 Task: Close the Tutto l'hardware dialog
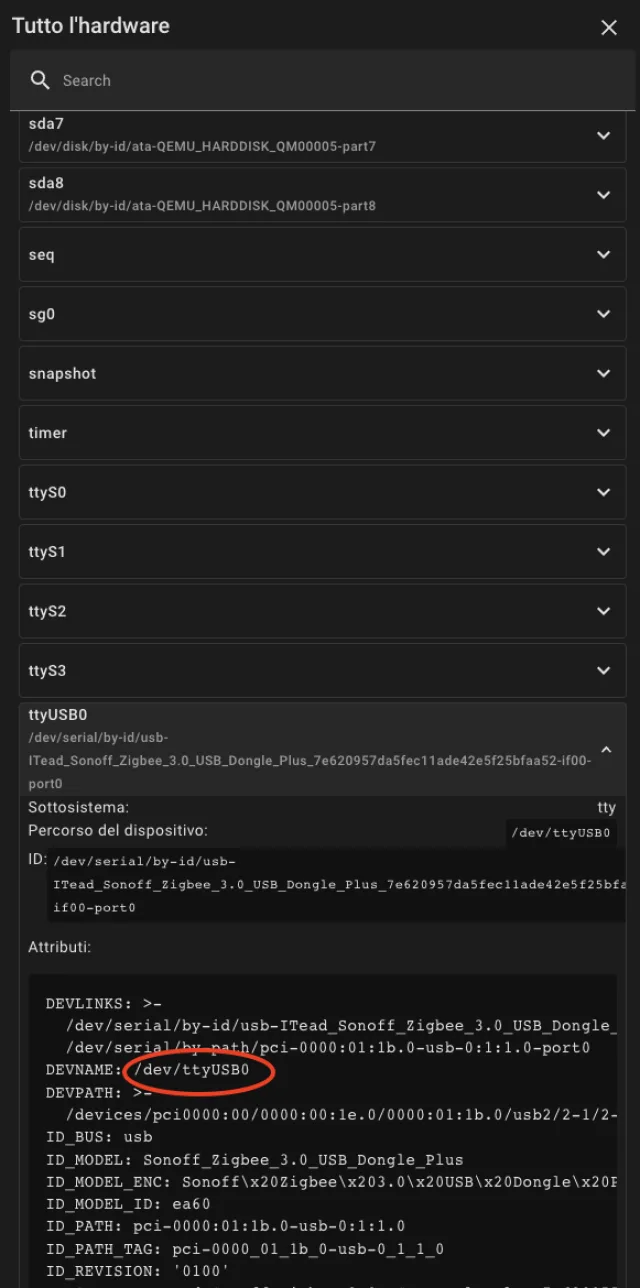pos(609,28)
